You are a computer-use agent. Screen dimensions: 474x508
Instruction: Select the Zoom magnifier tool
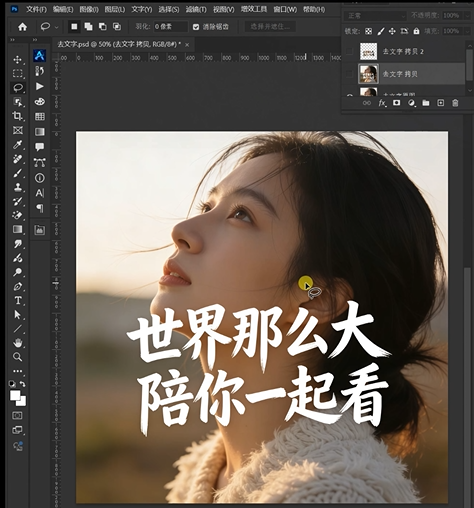click(17, 357)
